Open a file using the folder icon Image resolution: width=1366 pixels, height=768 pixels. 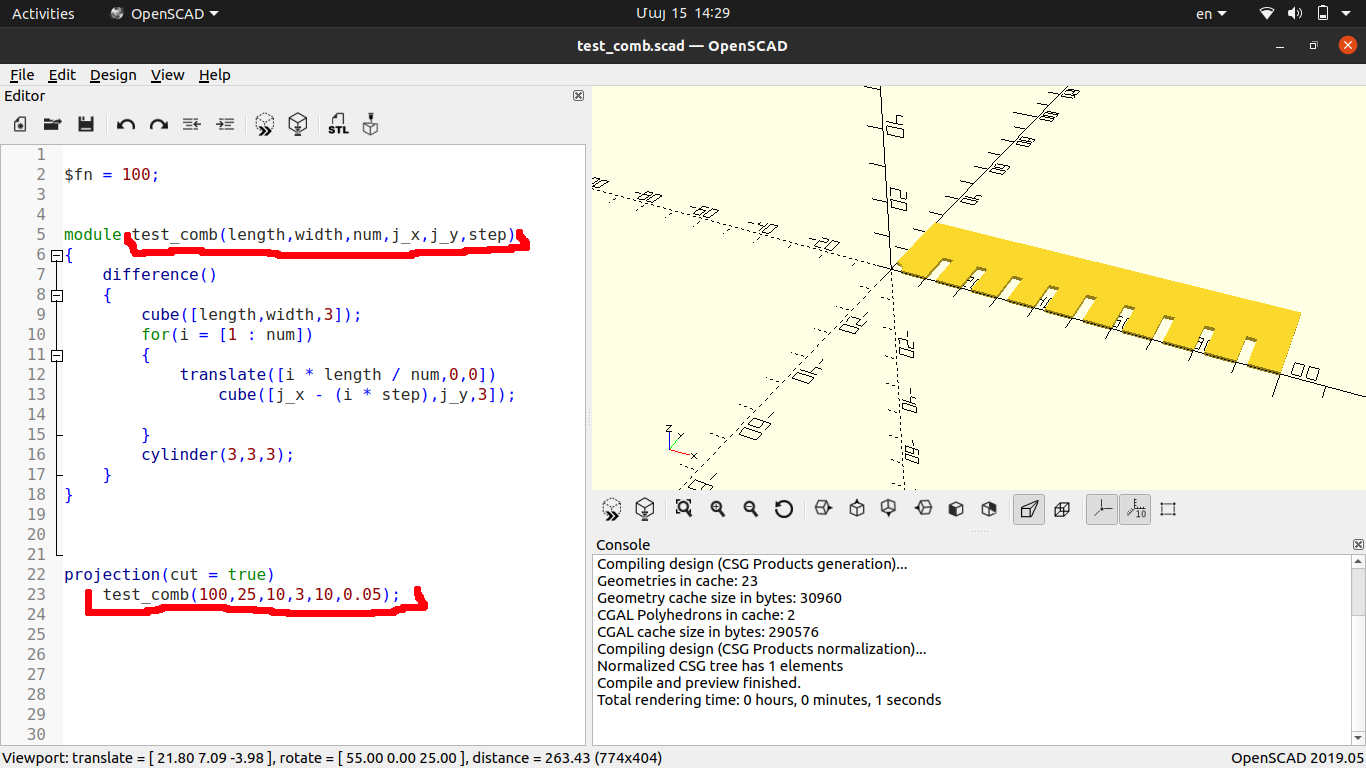pos(52,125)
